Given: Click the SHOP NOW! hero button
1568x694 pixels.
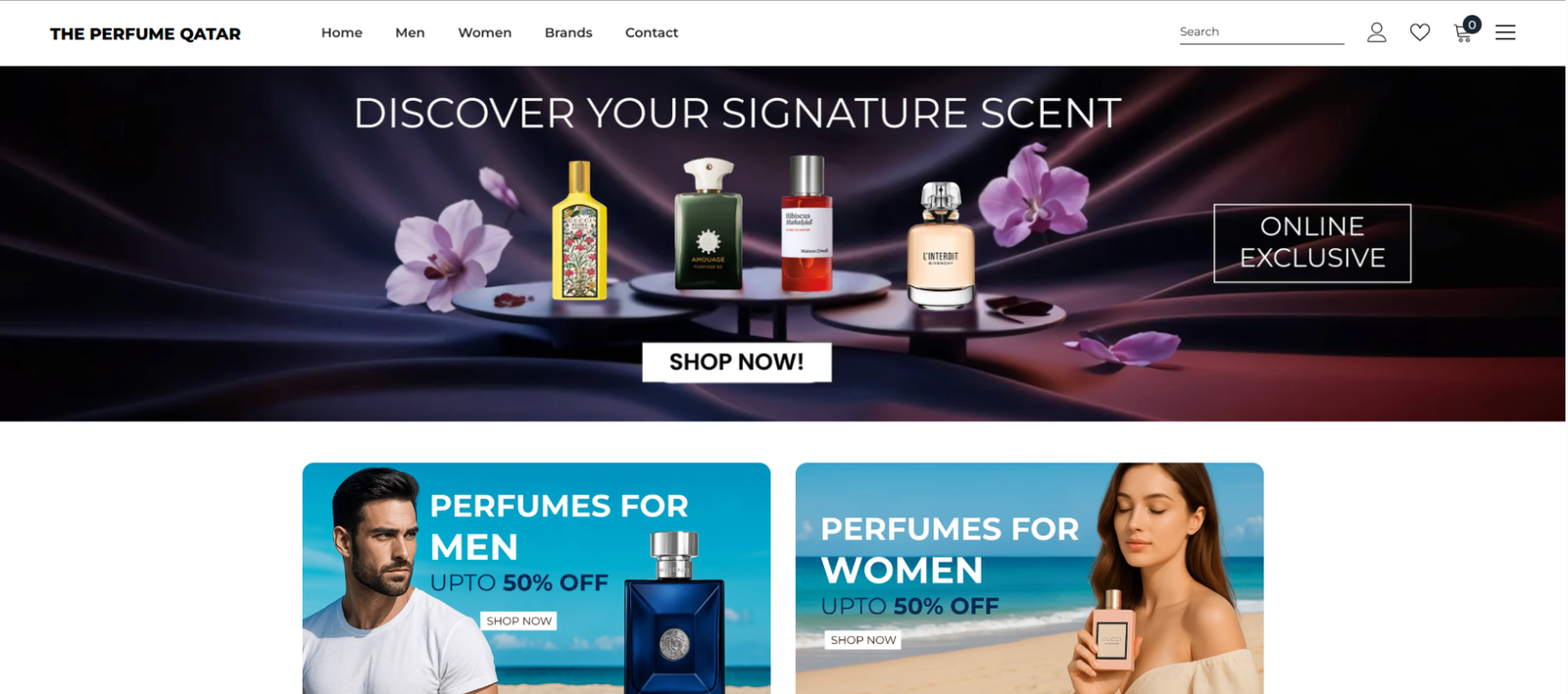Looking at the screenshot, I should tap(737, 362).
